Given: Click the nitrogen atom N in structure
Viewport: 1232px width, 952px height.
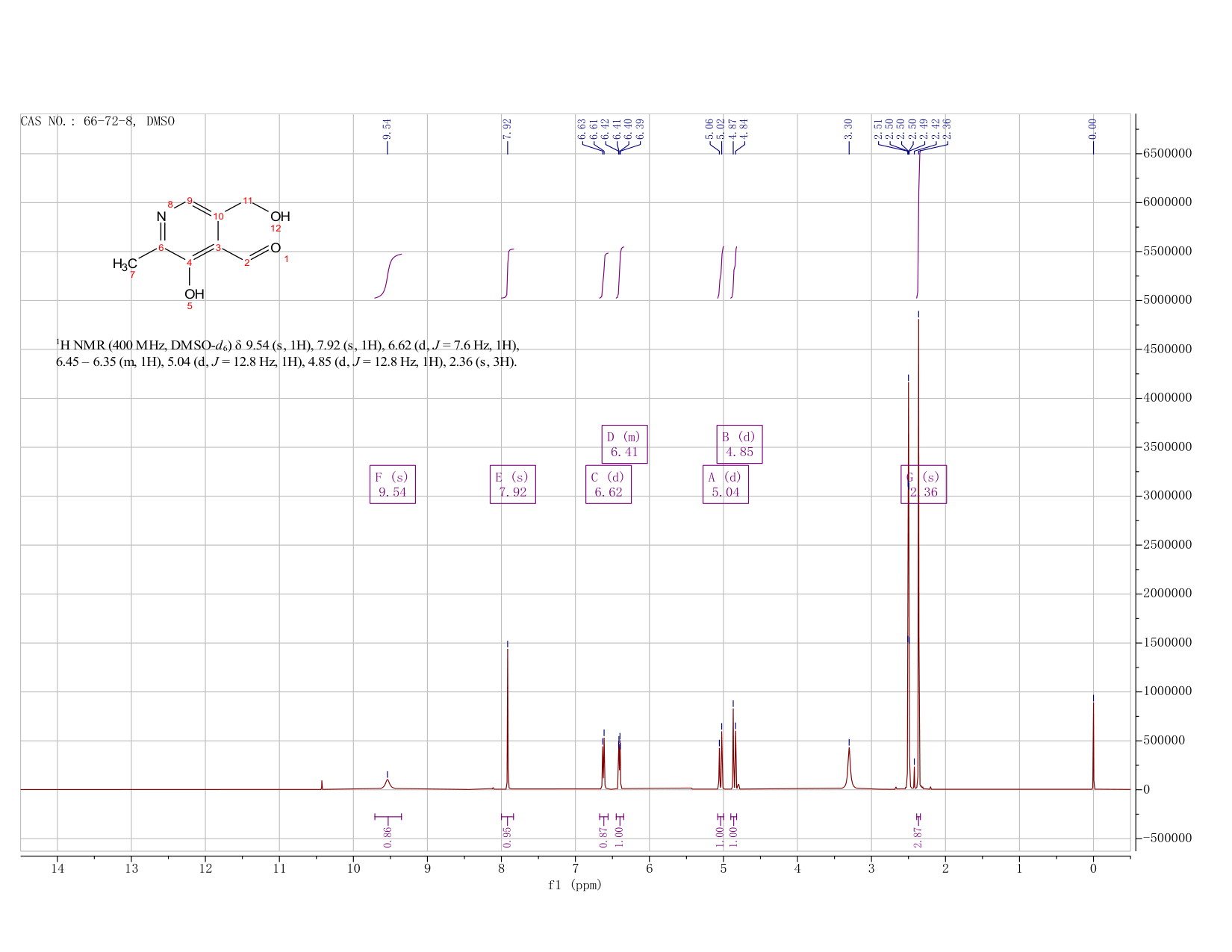Looking at the screenshot, I should [161, 217].
